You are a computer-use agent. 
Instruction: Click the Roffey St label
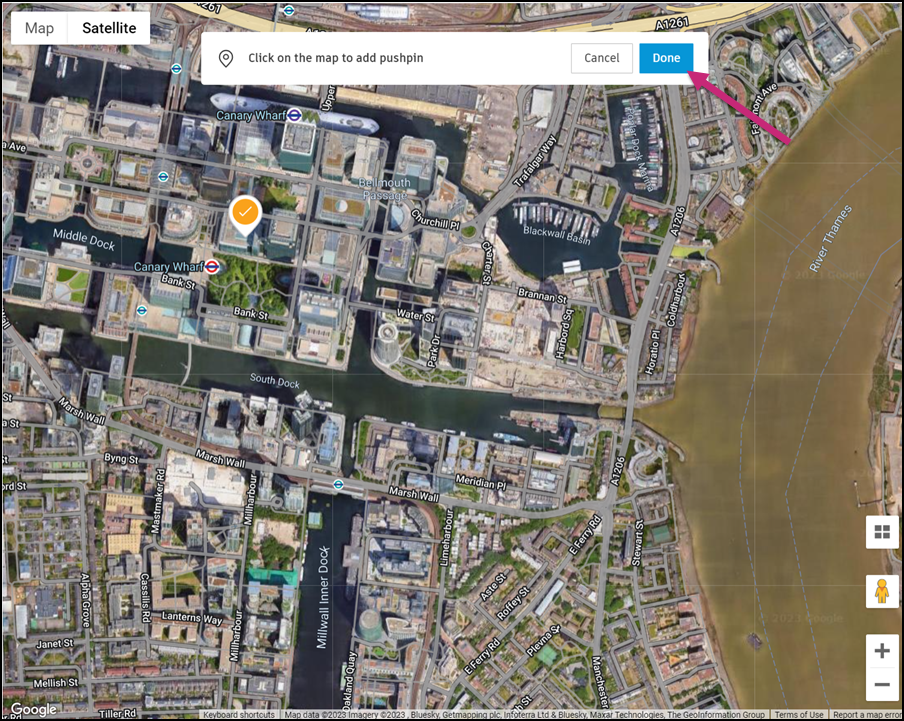(x=512, y=603)
